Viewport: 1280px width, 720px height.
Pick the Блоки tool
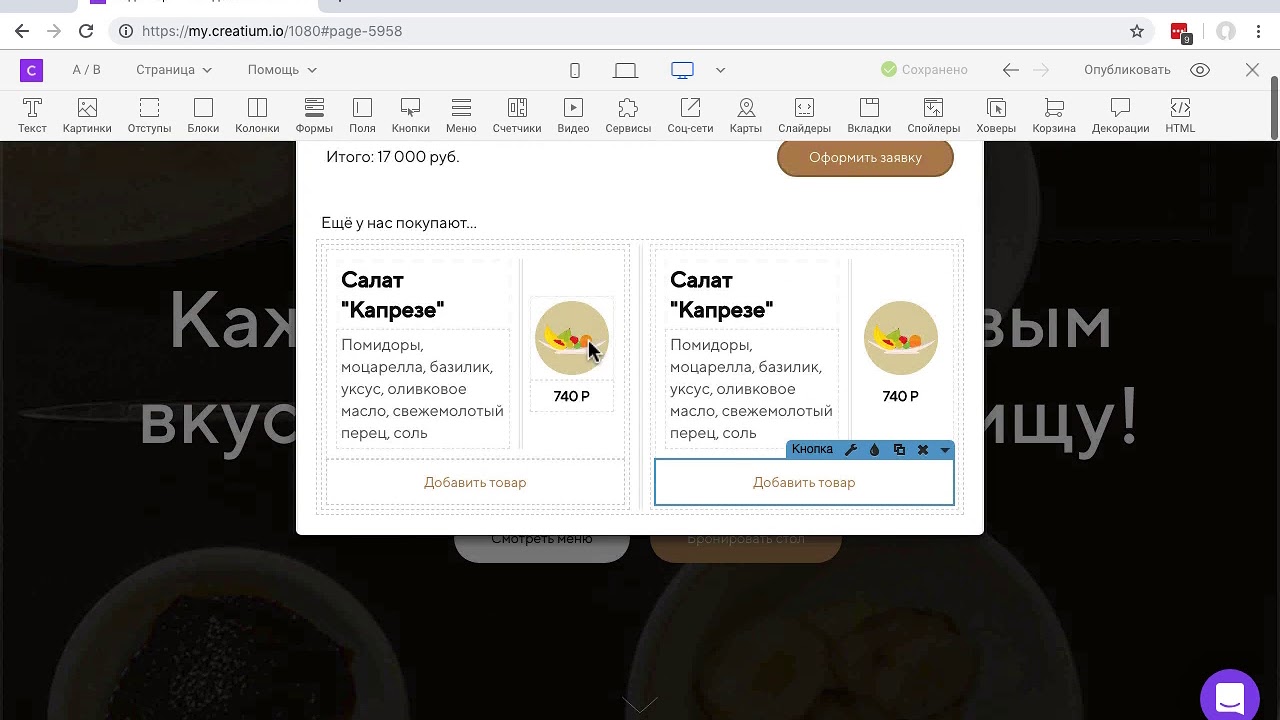click(x=203, y=115)
